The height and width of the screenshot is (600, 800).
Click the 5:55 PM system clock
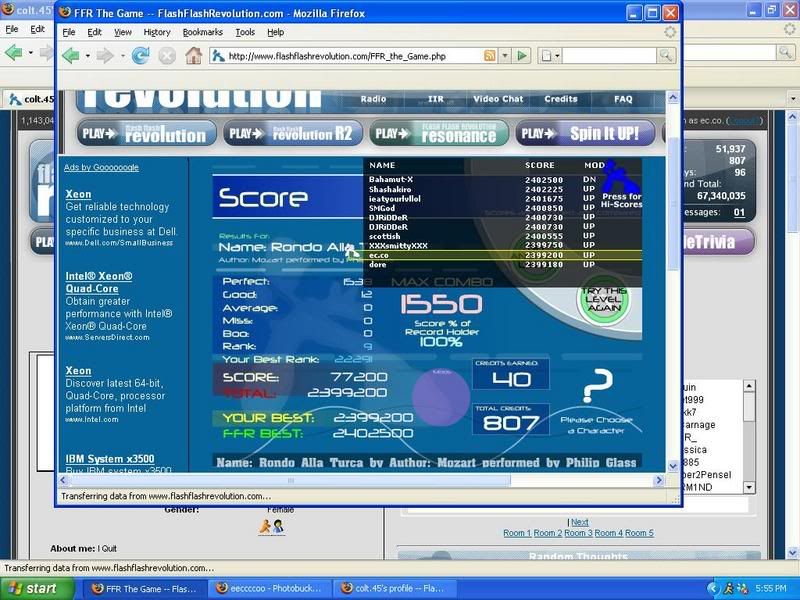coord(771,589)
